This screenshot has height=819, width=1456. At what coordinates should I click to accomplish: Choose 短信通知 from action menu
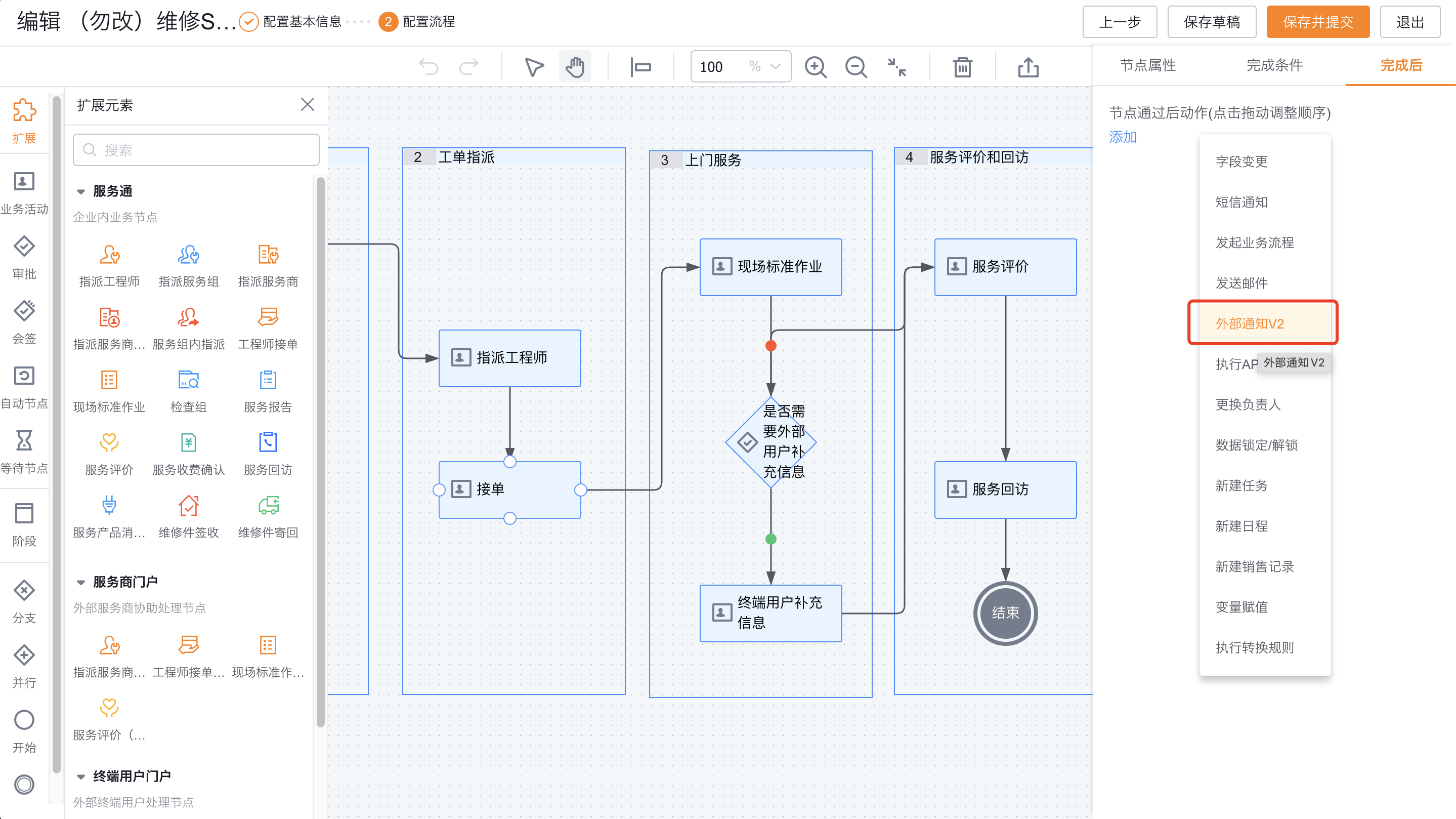1264,202
